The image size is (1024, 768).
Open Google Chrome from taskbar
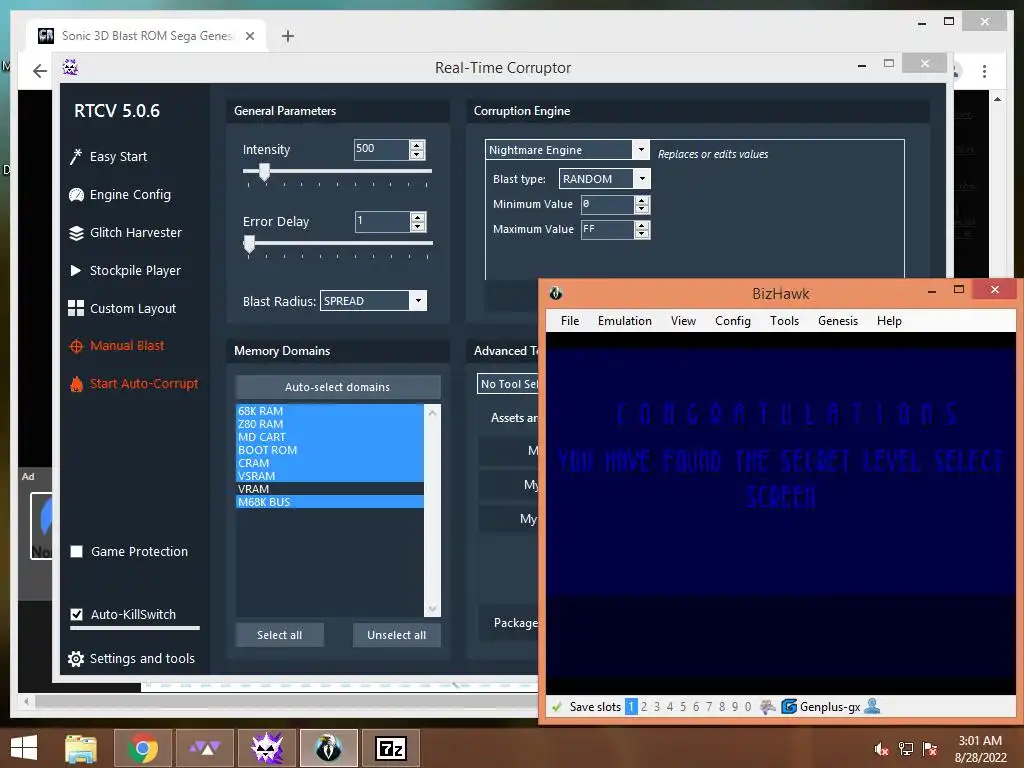click(142, 748)
